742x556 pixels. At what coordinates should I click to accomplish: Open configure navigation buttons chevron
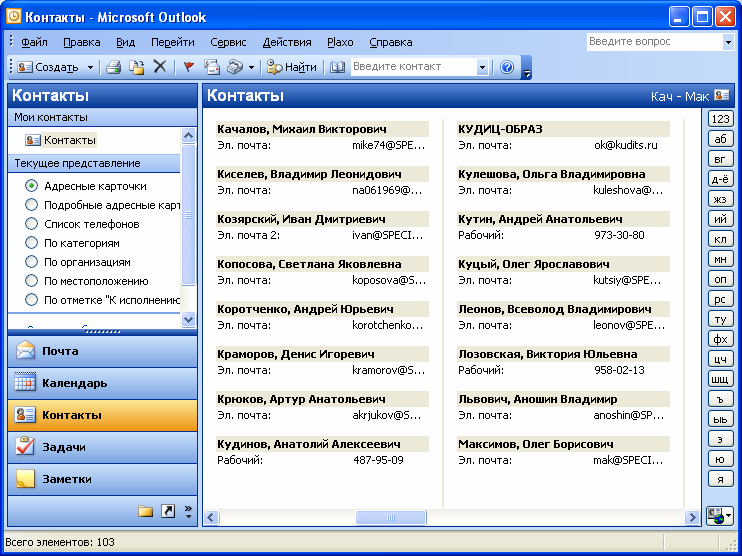tap(188, 511)
